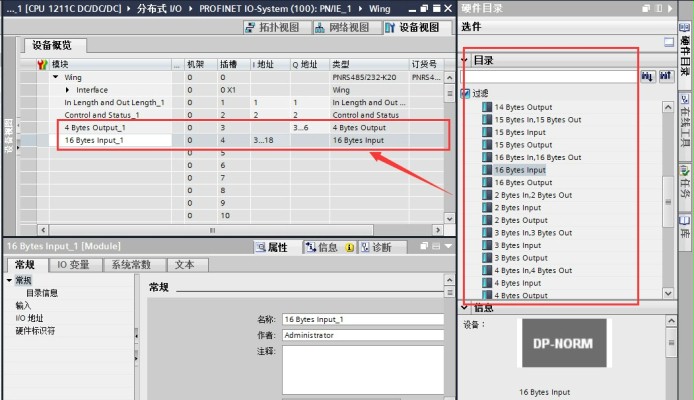Click the catalog list vertical scrollbar
This screenshot has width=694, height=400.
coord(668,200)
